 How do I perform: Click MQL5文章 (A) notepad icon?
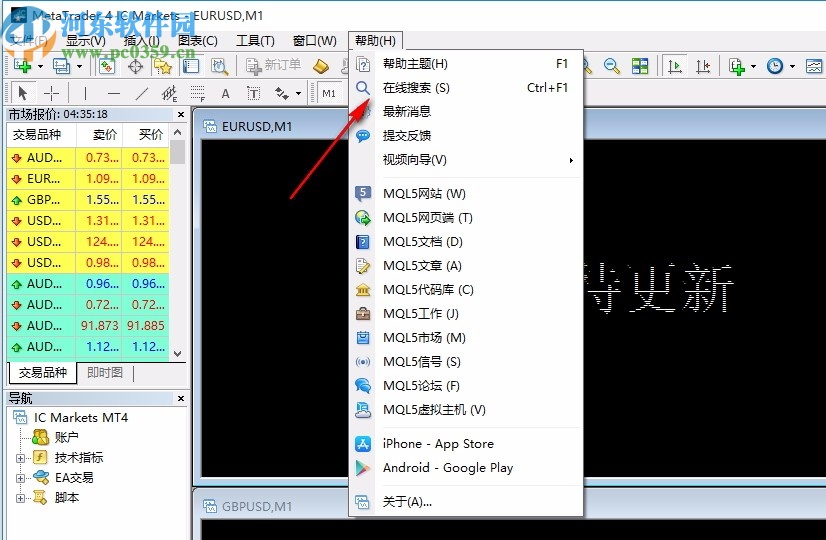(363, 266)
